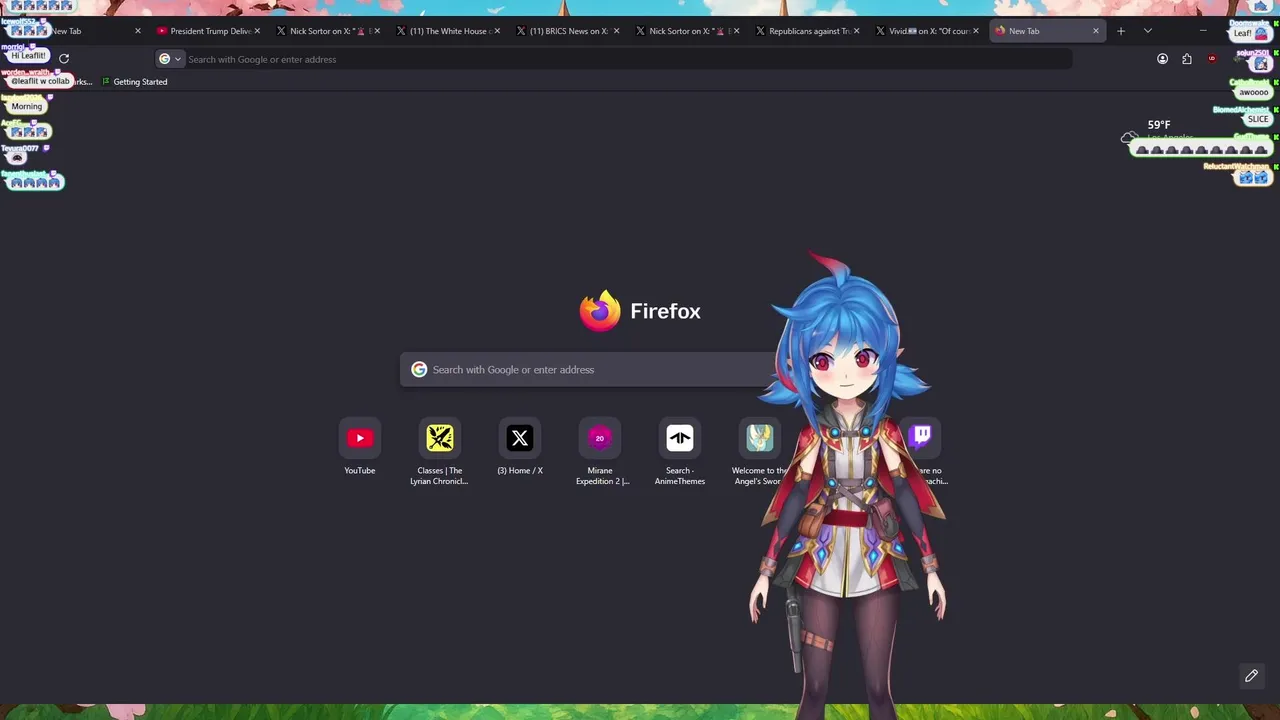This screenshot has height=720, width=1280.
Task: Click the 59°F weather reading
Action: click(x=1159, y=125)
